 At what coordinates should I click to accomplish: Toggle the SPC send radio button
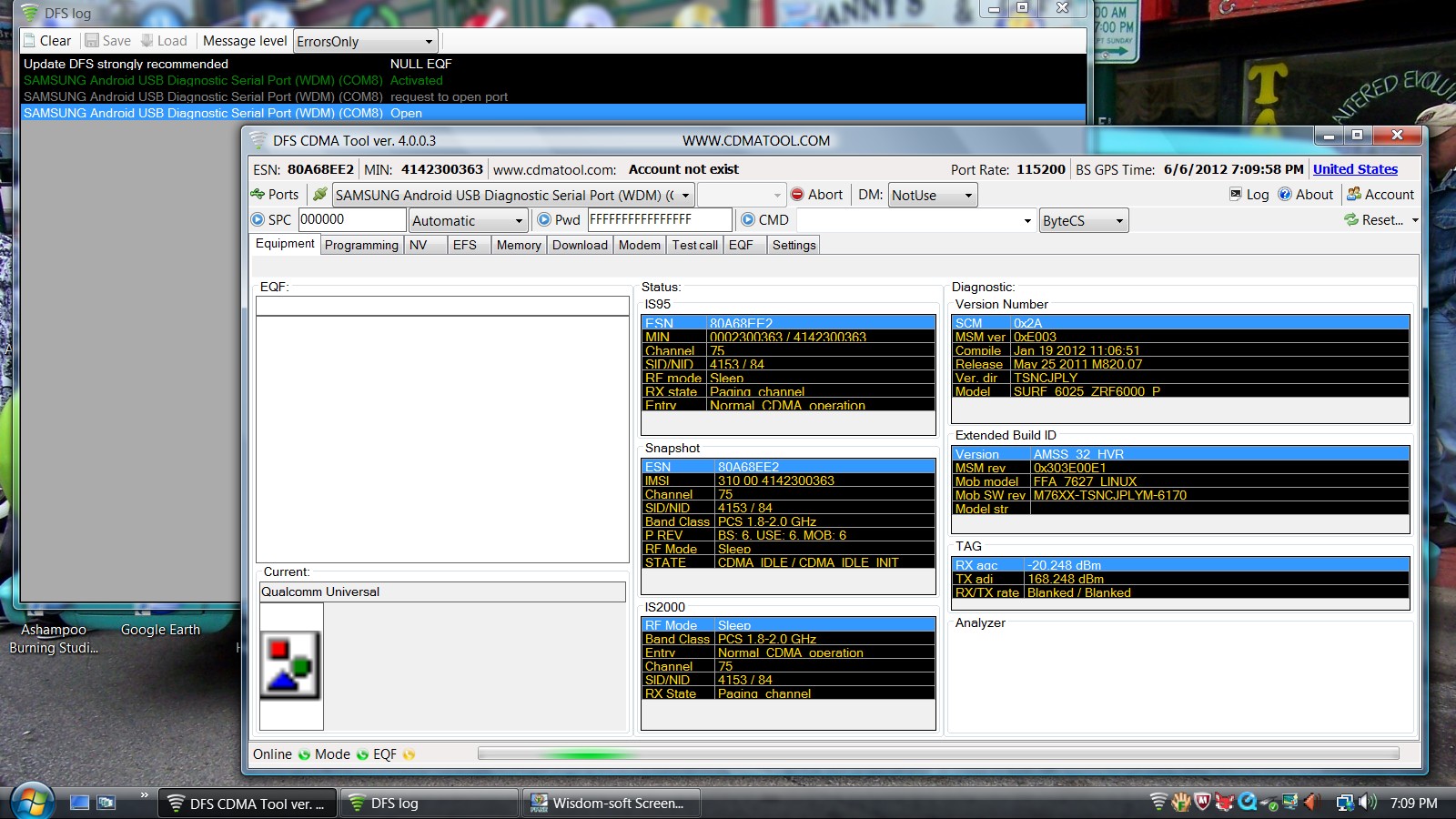point(258,220)
